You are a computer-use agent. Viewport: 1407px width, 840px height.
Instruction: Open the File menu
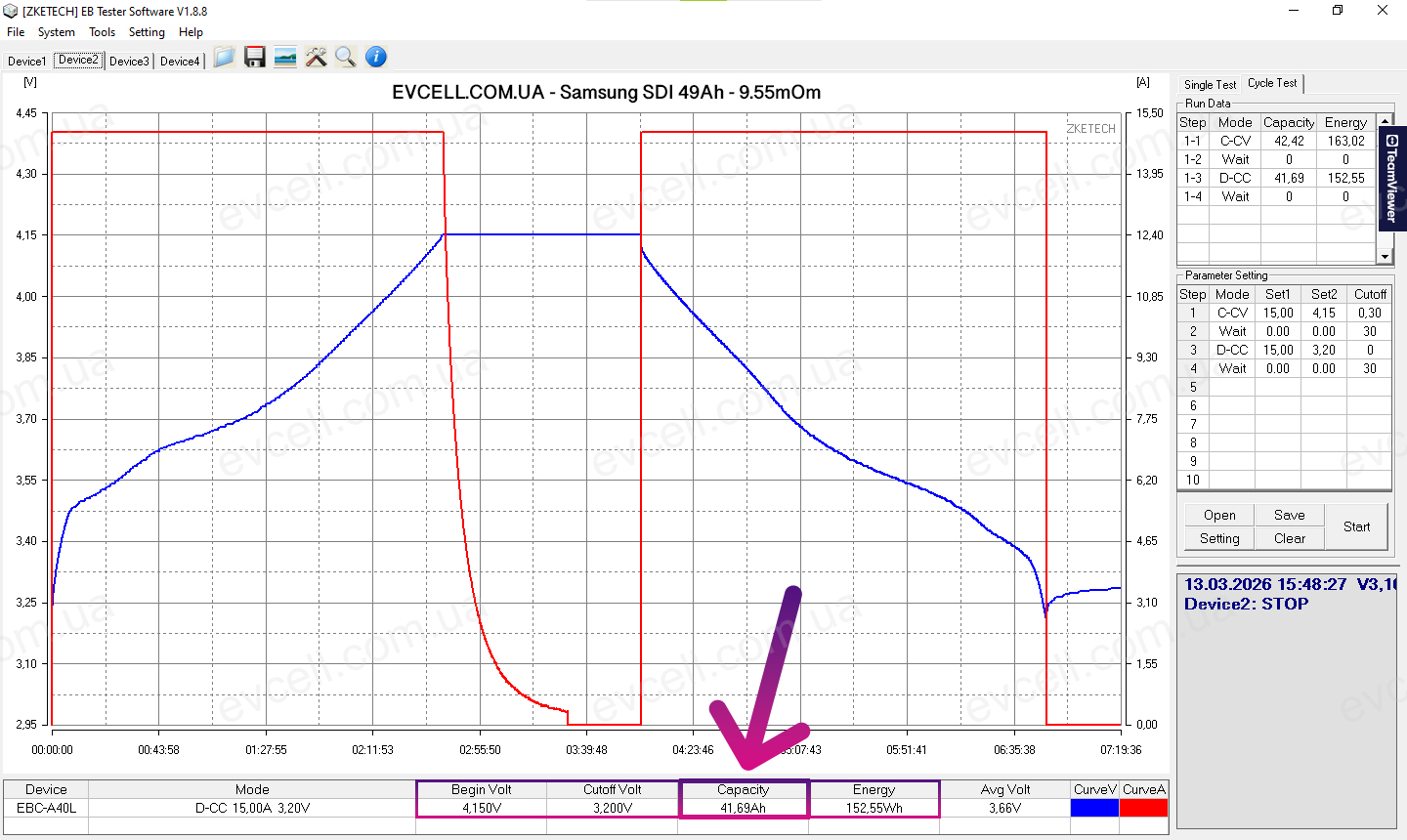(x=16, y=32)
